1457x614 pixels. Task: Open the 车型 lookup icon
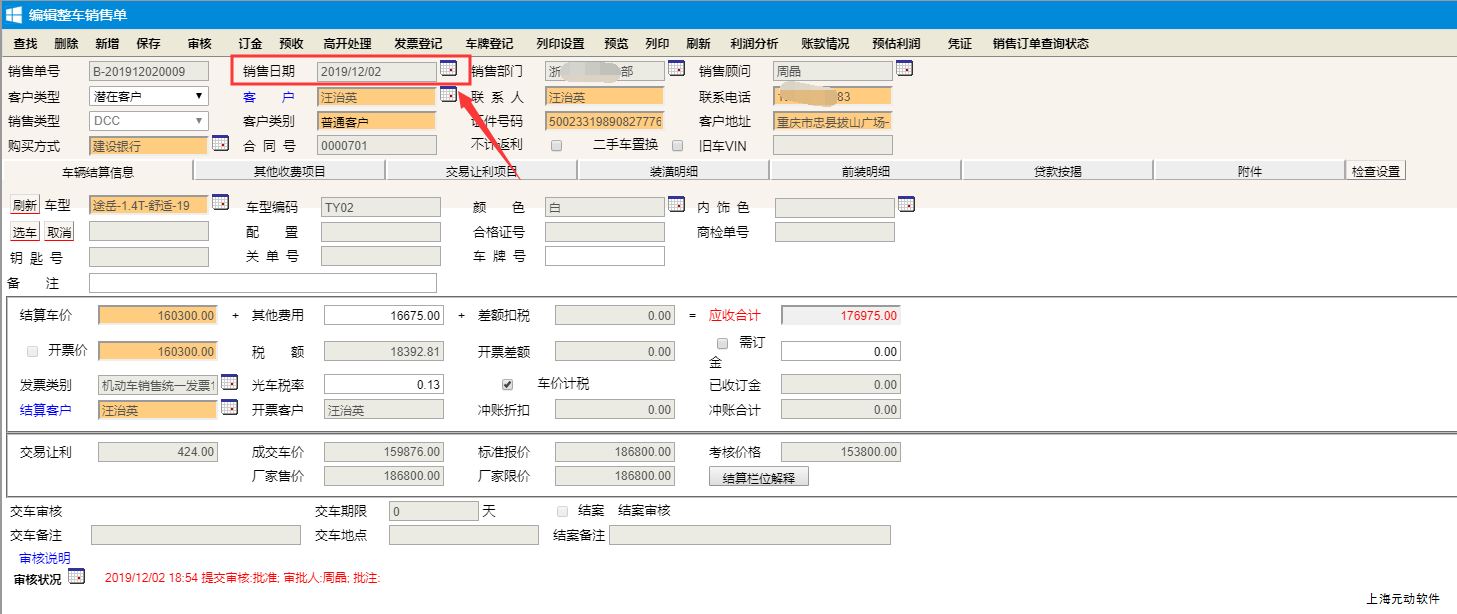point(220,202)
